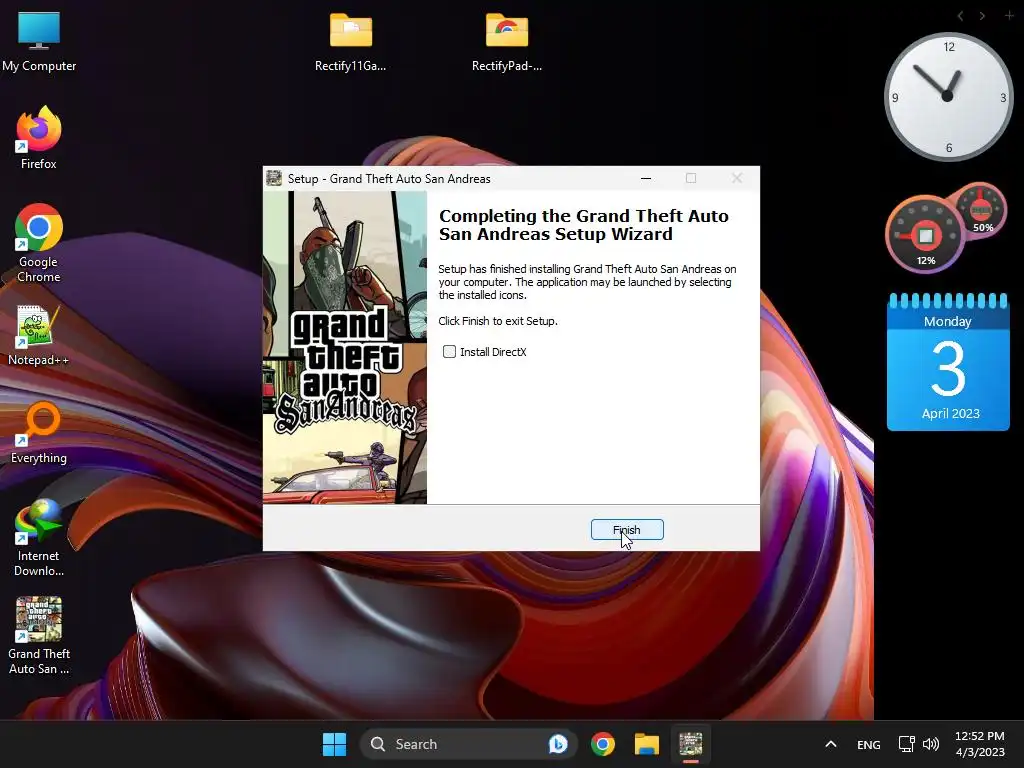Click the CPU meter gadget
This screenshot has width=1024, height=768.
[x=925, y=234]
